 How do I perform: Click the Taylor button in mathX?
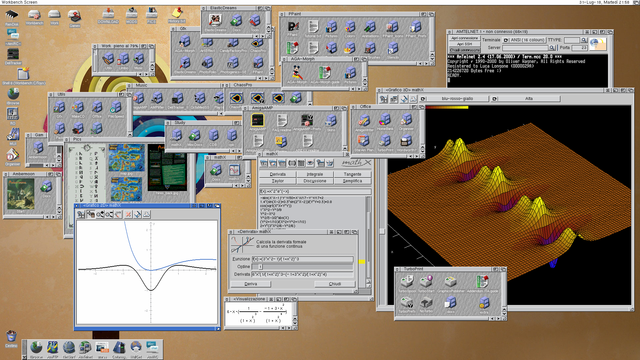[278, 181]
